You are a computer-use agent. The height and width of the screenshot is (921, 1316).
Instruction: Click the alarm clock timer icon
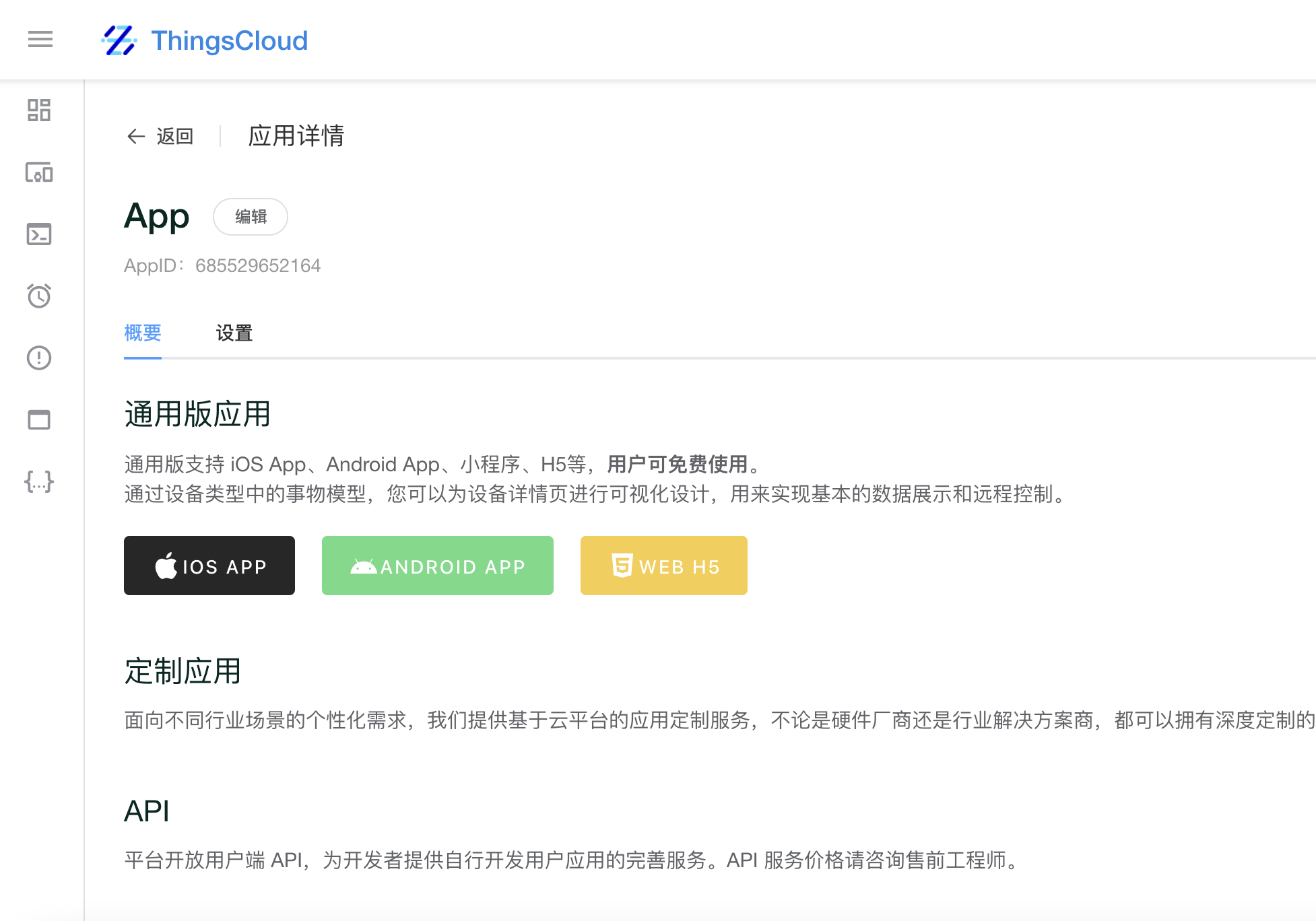click(x=38, y=296)
